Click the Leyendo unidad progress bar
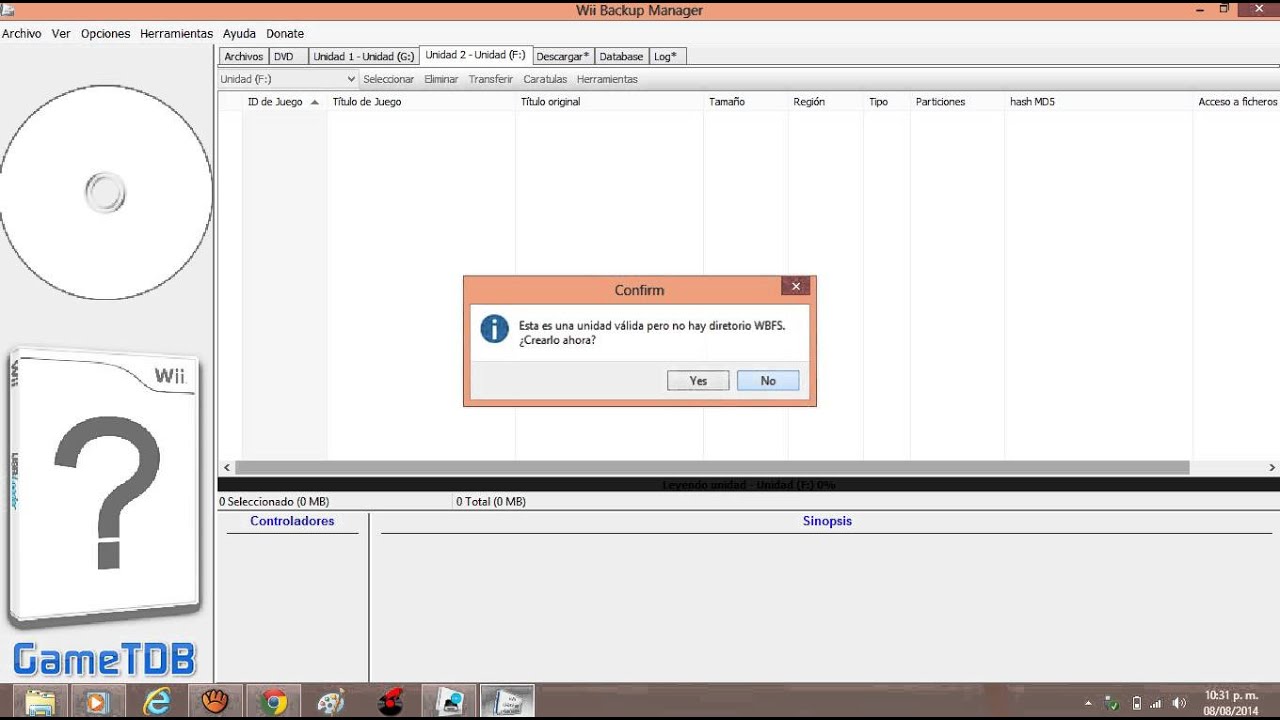The height and width of the screenshot is (720, 1280). click(x=748, y=484)
